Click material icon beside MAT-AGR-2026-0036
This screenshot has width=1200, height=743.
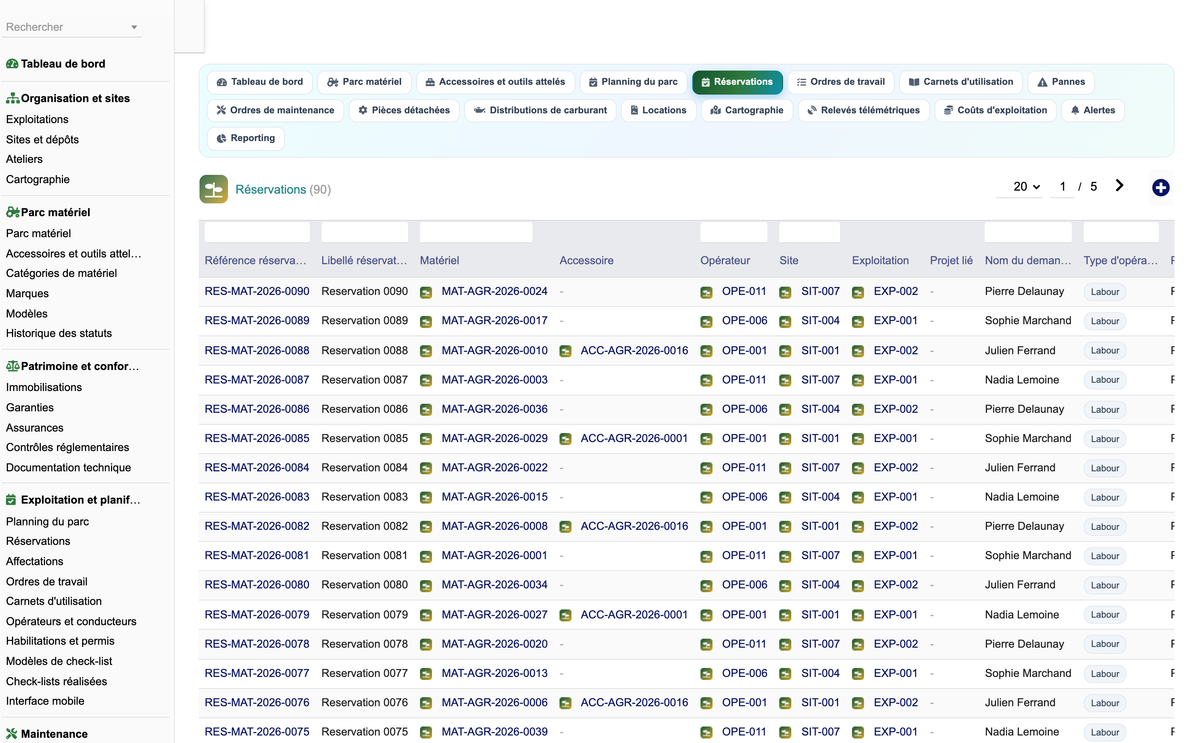(426, 409)
